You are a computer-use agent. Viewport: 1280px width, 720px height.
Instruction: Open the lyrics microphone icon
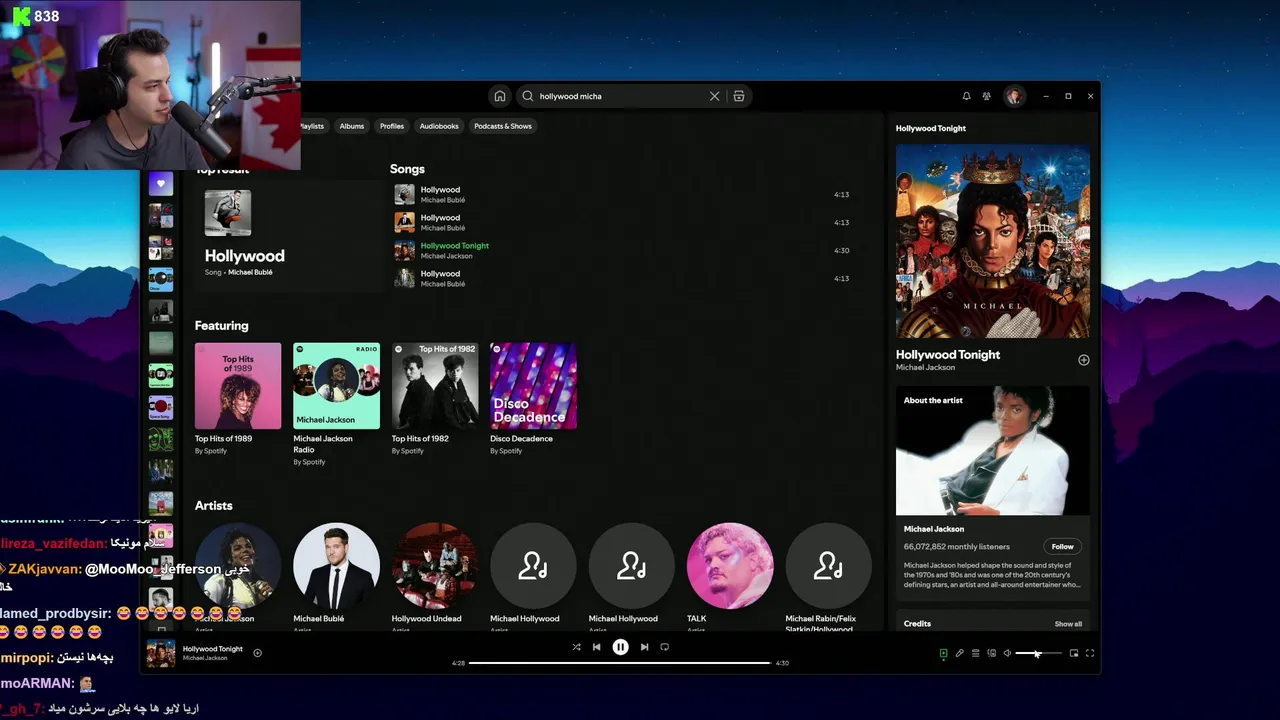(x=959, y=653)
